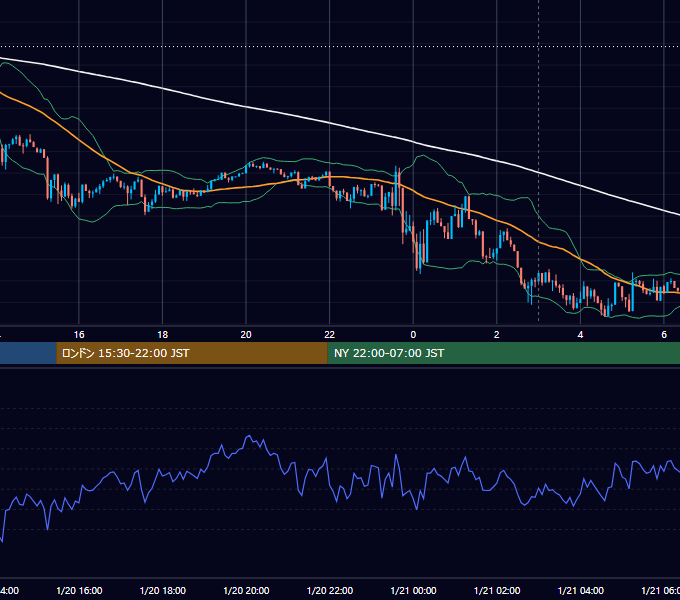Click the 1/21 02:00 label on oscillator axis
The image size is (680, 600).
click(497, 591)
